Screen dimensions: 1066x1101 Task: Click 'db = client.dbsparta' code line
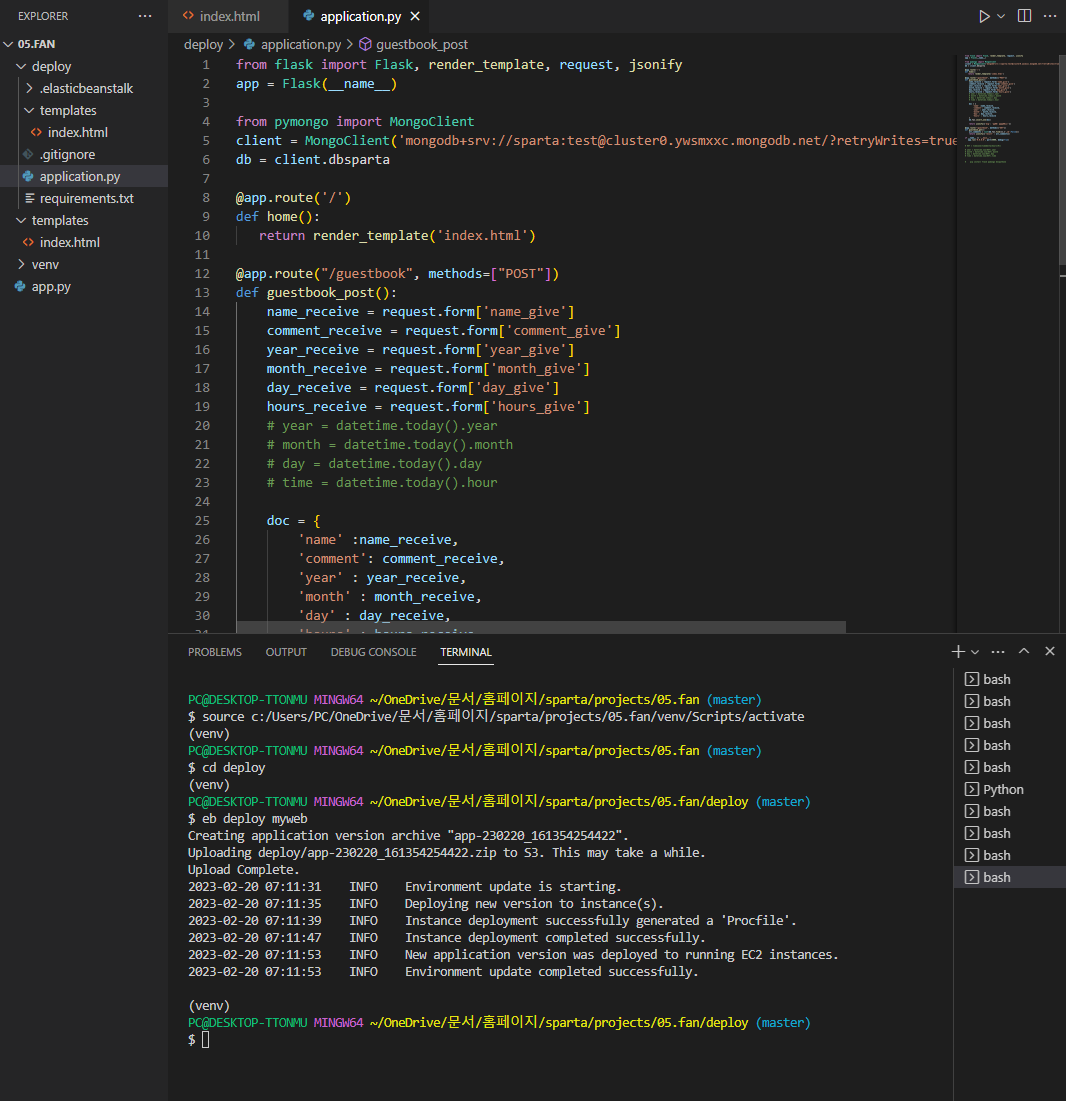[x=312, y=159]
